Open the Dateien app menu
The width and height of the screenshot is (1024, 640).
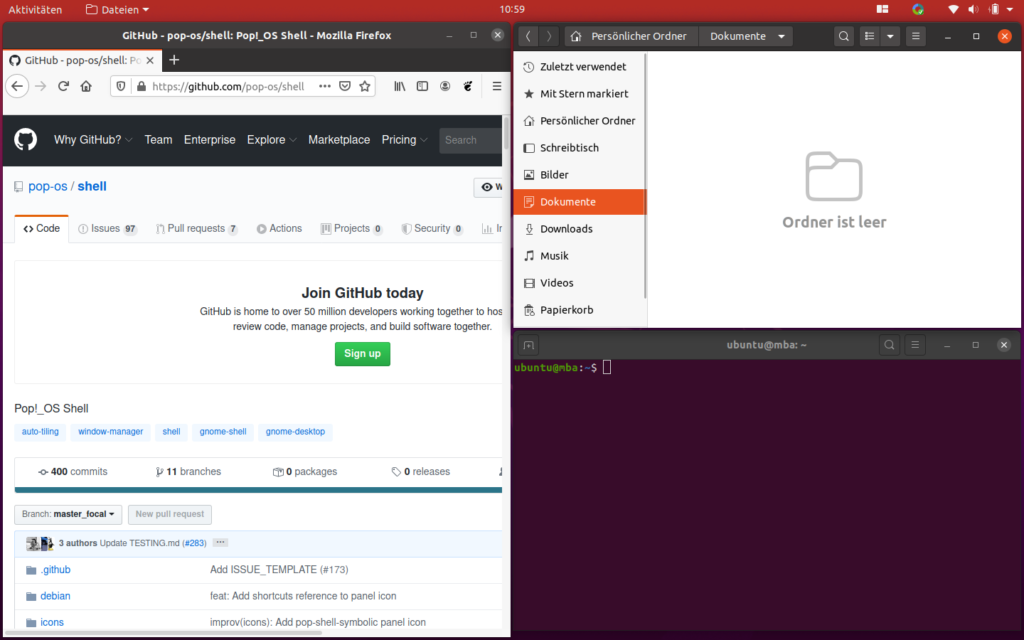[x=118, y=10]
